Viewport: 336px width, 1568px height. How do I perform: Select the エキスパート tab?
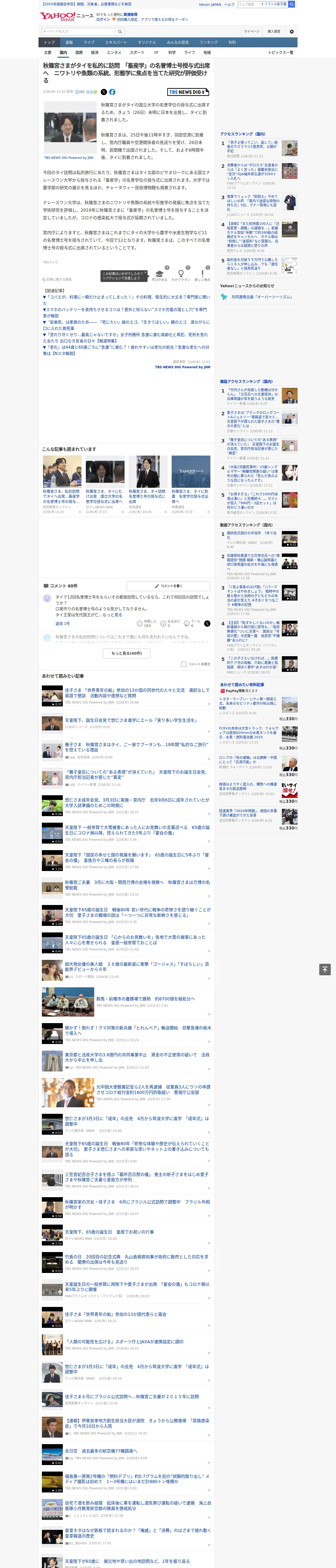(116, 42)
